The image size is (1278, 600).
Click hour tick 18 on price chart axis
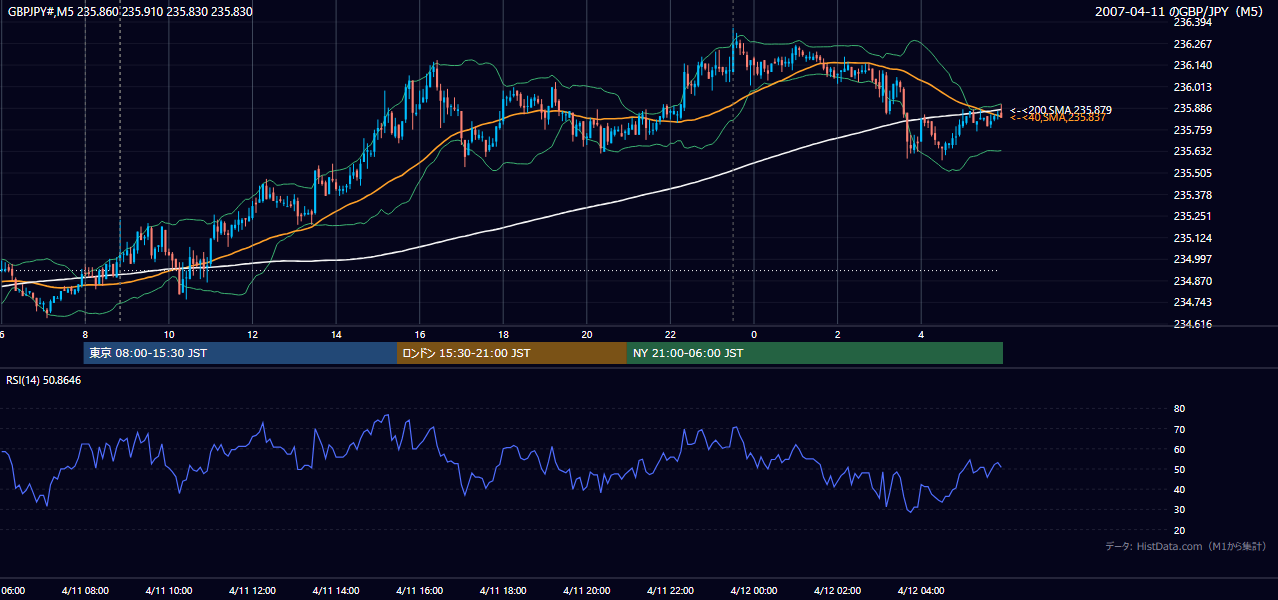504,334
